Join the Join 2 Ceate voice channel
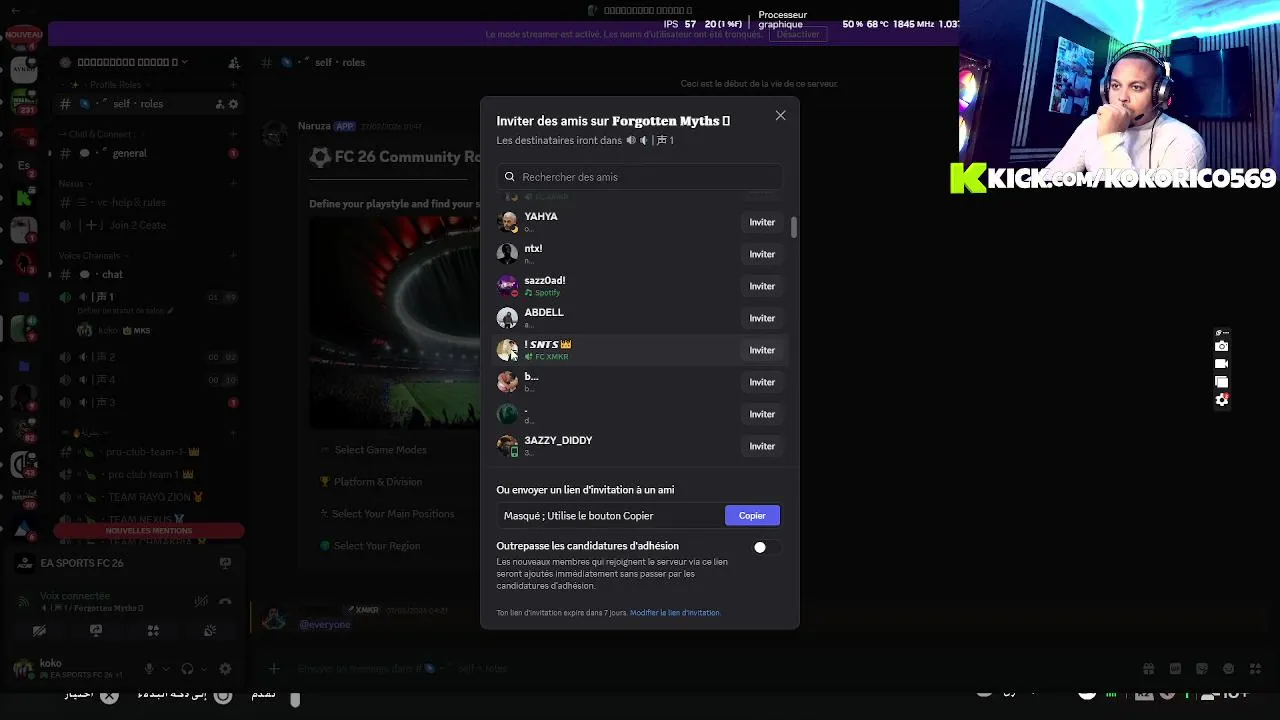This screenshot has width=1280, height=720. point(148,226)
